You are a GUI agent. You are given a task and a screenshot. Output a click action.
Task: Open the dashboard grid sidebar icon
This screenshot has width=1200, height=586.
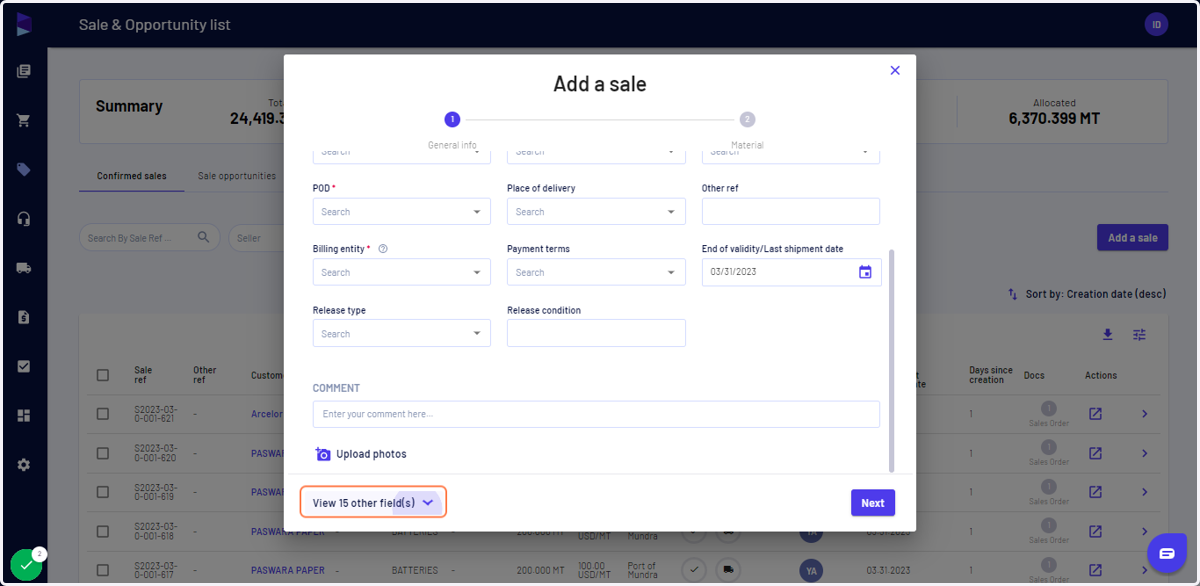point(24,415)
